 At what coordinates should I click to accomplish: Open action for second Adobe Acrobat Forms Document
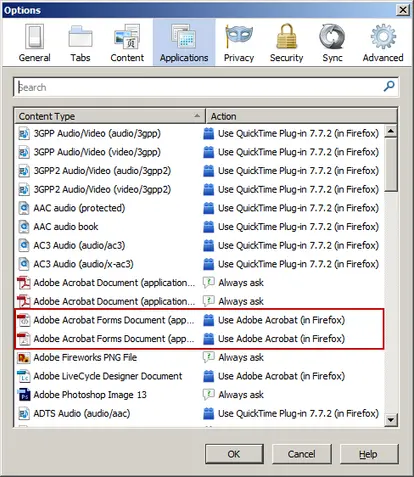point(281,339)
